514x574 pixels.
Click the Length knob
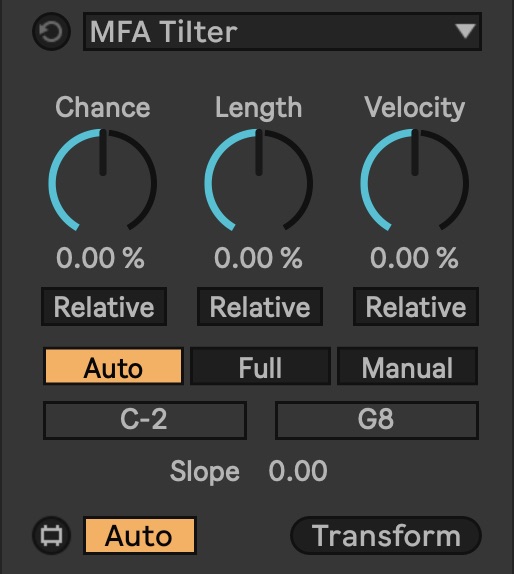pos(259,180)
